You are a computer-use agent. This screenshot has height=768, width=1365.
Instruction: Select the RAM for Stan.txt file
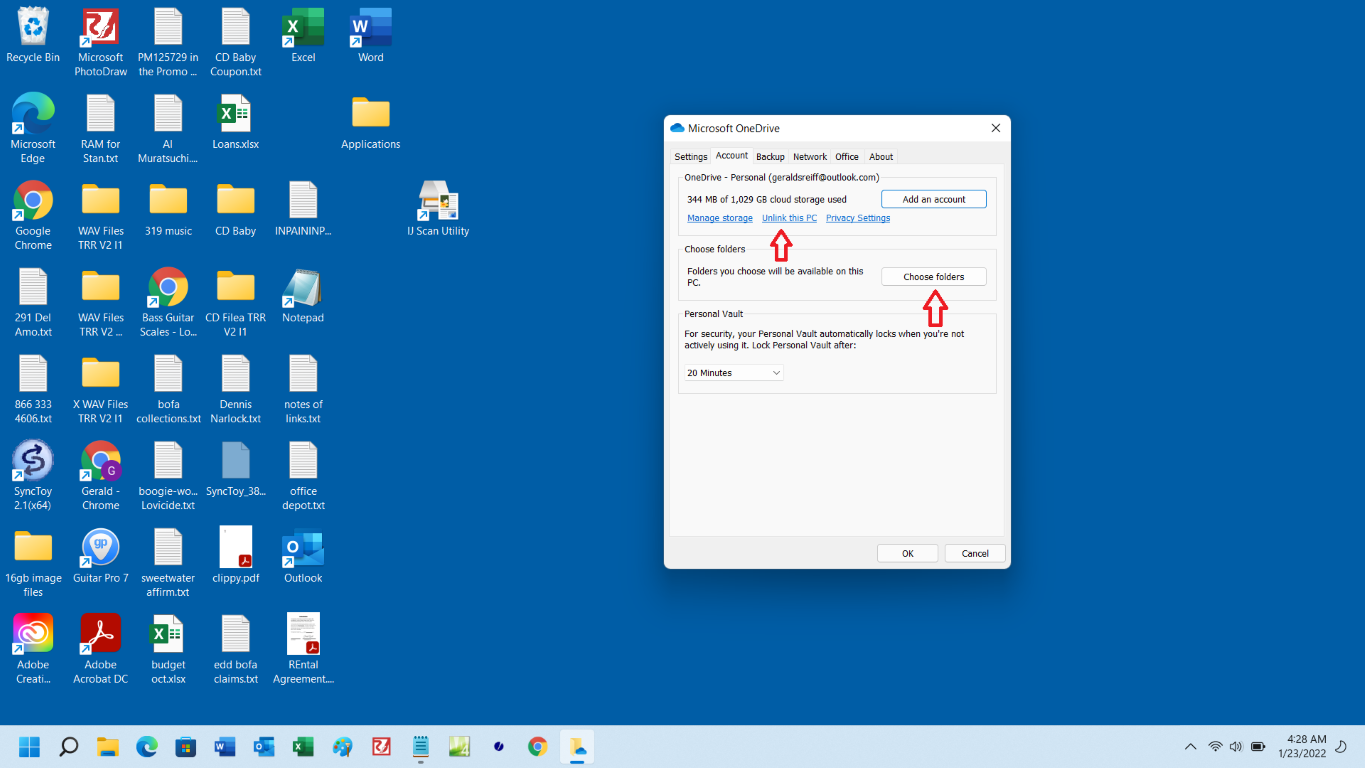[101, 129]
